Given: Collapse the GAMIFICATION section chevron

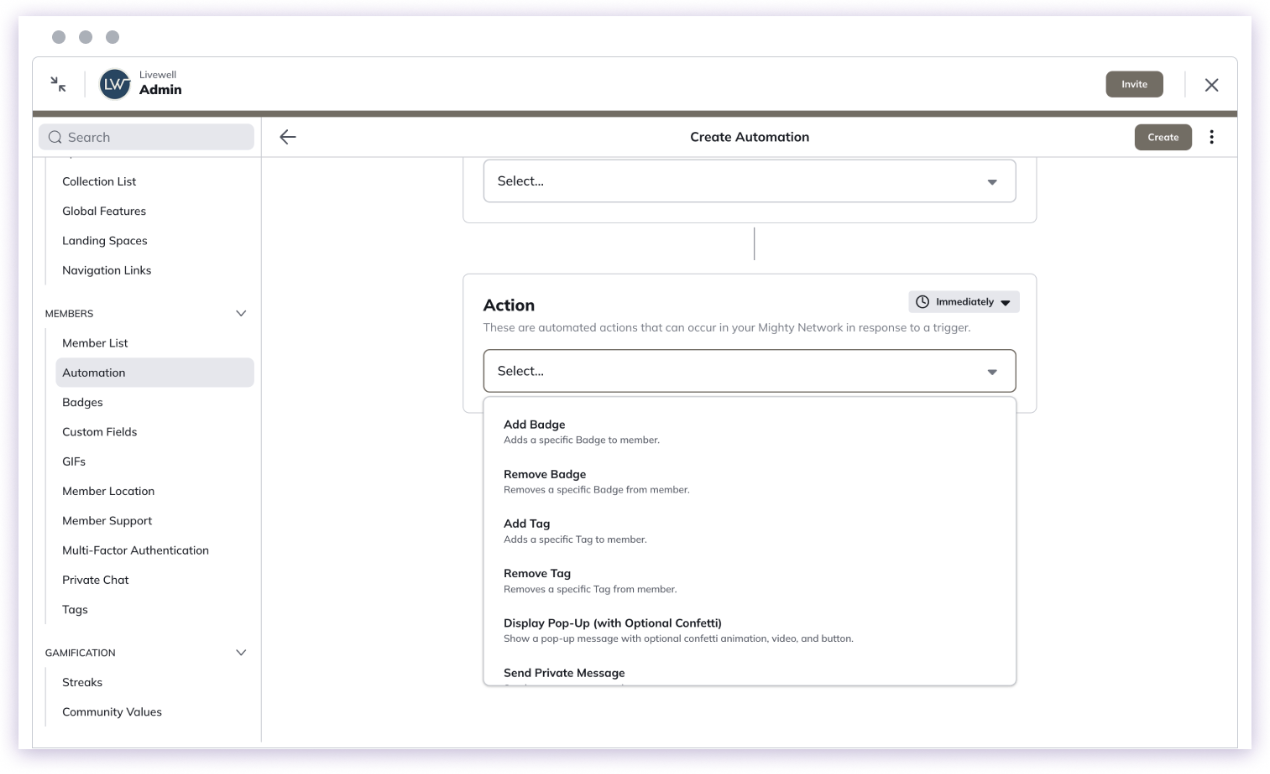Looking at the screenshot, I should click(240, 652).
